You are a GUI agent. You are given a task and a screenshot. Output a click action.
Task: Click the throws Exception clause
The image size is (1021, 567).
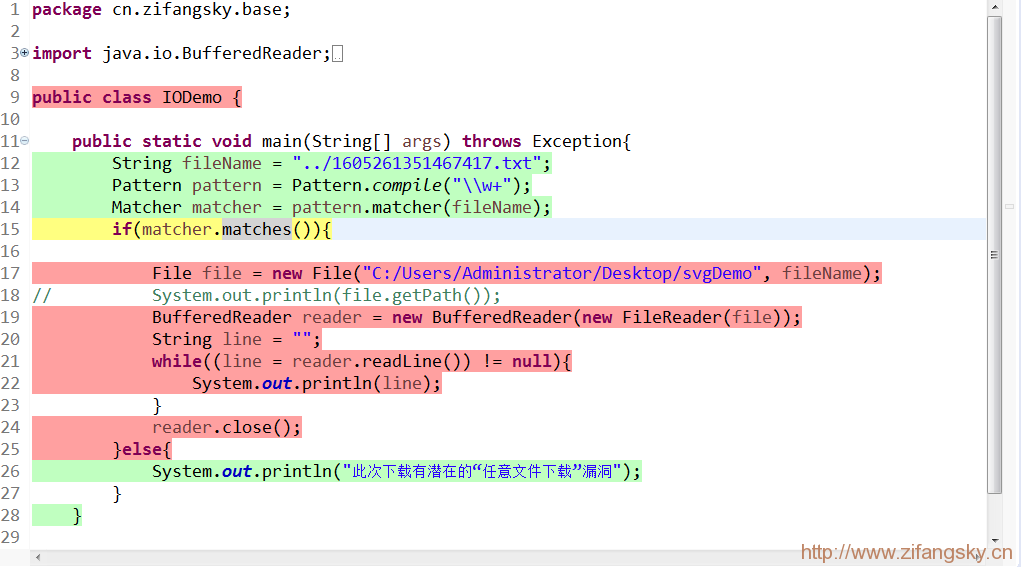[542, 141]
